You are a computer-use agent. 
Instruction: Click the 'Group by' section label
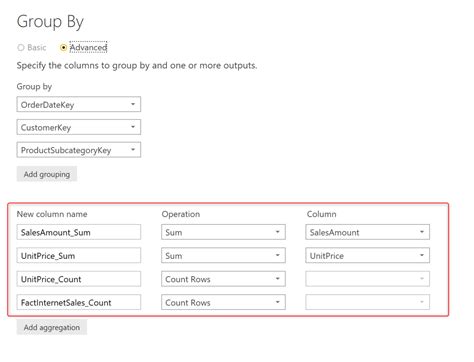pos(34,87)
